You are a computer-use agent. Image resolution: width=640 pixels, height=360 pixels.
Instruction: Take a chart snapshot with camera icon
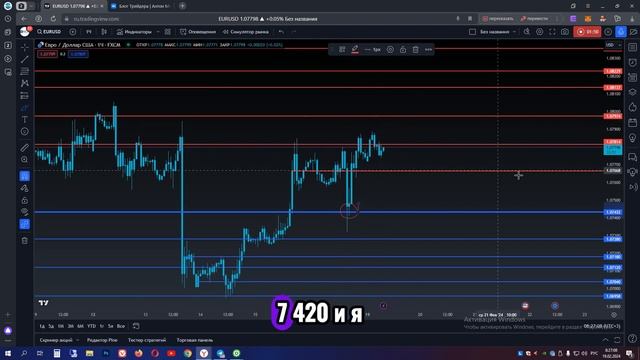(x=565, y=31)
